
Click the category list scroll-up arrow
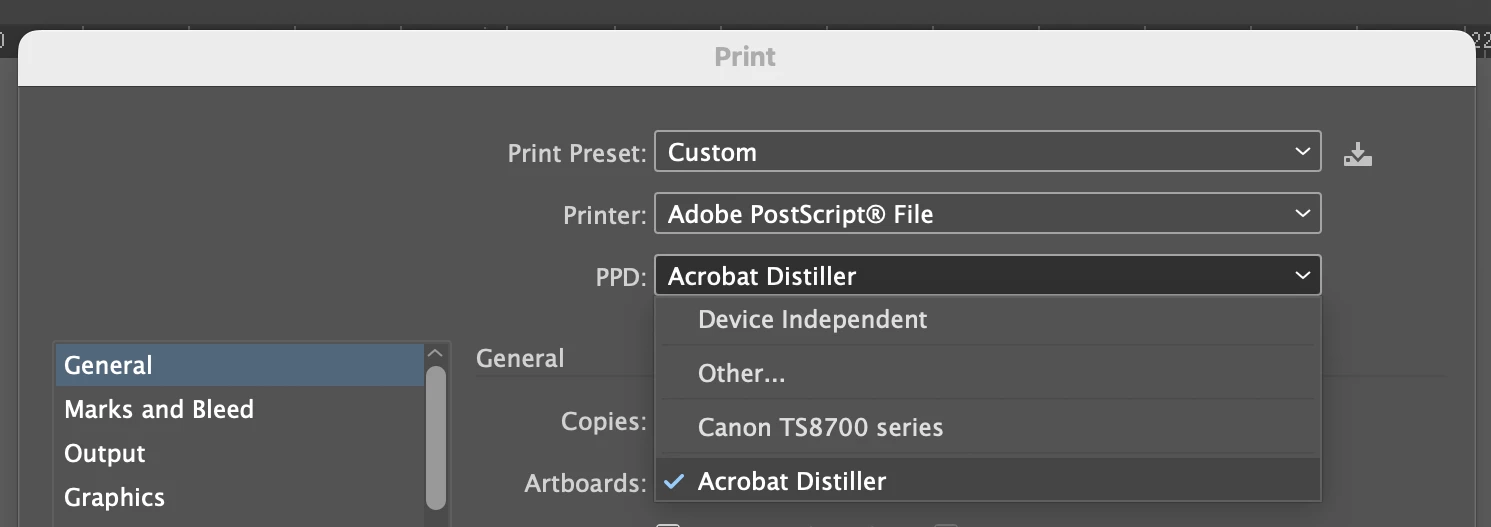click(x=435, y=353)
